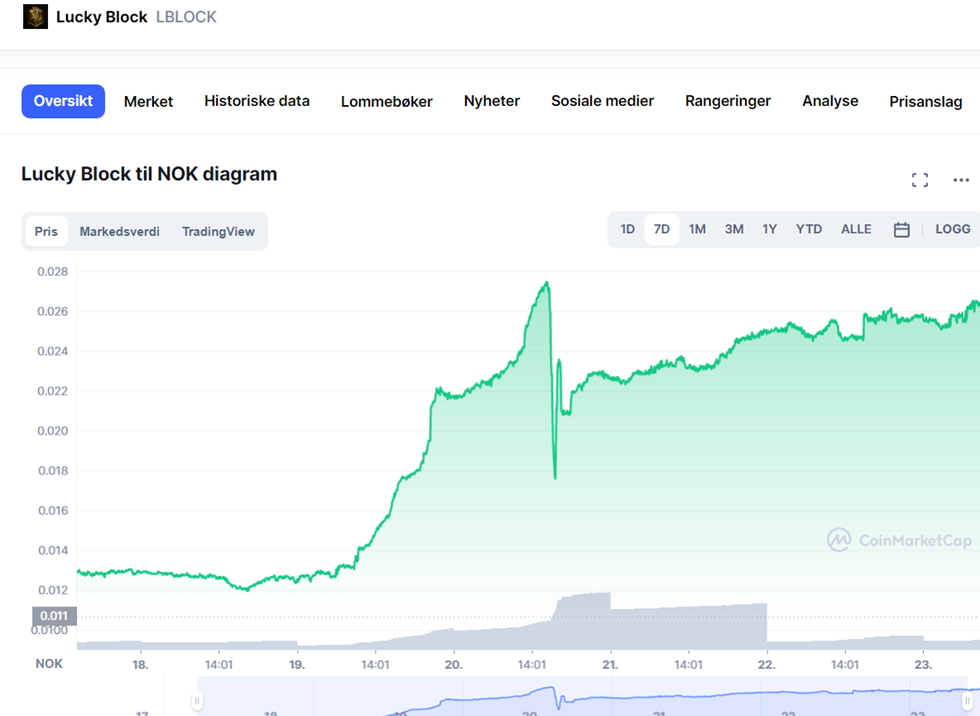This screenshot has height=716, width=980.
Task: Go to the Nyheter tab
Action: point(492,101)
